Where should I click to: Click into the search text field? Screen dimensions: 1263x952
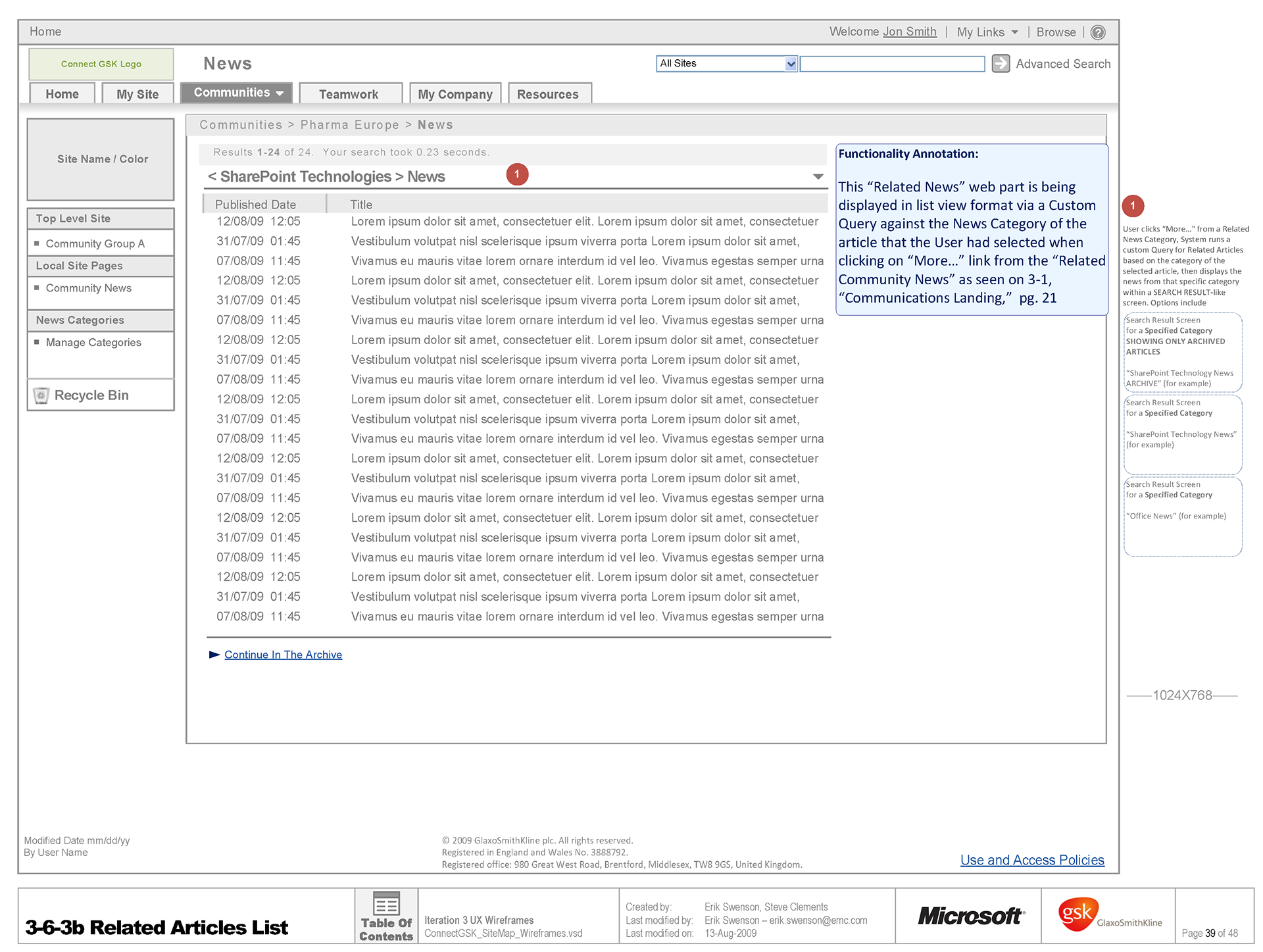coord(891,64)
